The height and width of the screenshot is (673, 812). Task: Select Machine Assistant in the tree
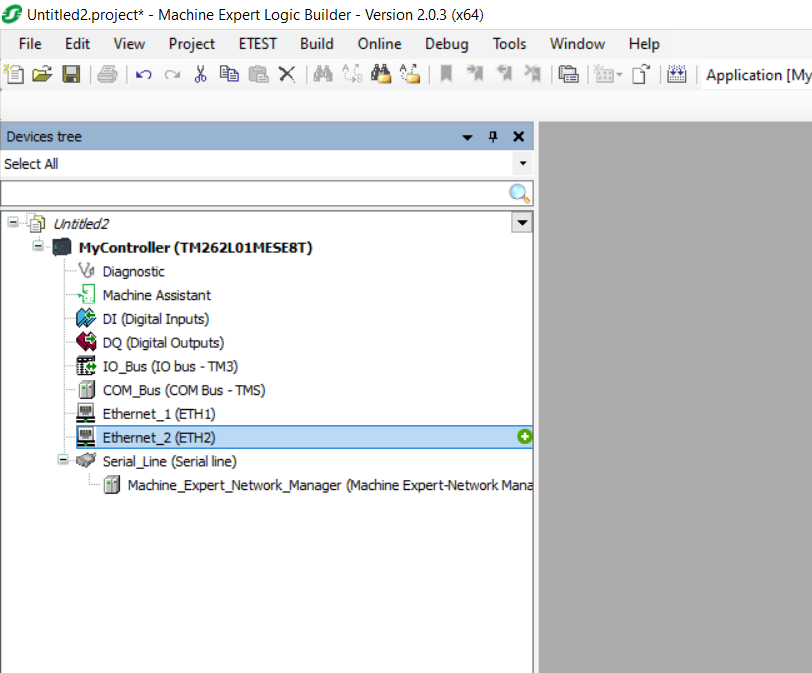point(156,295)
